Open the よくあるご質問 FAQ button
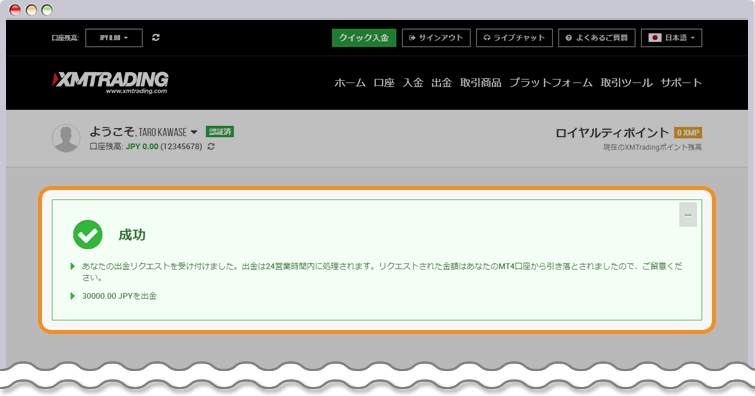 [597, 38]
